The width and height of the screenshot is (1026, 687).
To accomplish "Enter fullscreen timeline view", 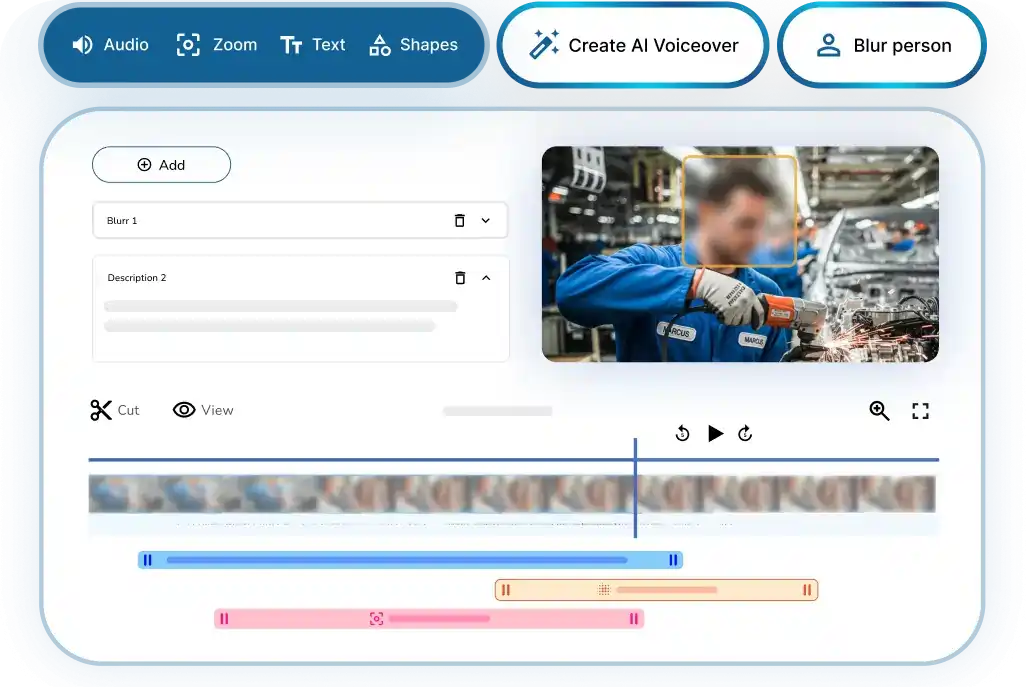I will 920,410.
